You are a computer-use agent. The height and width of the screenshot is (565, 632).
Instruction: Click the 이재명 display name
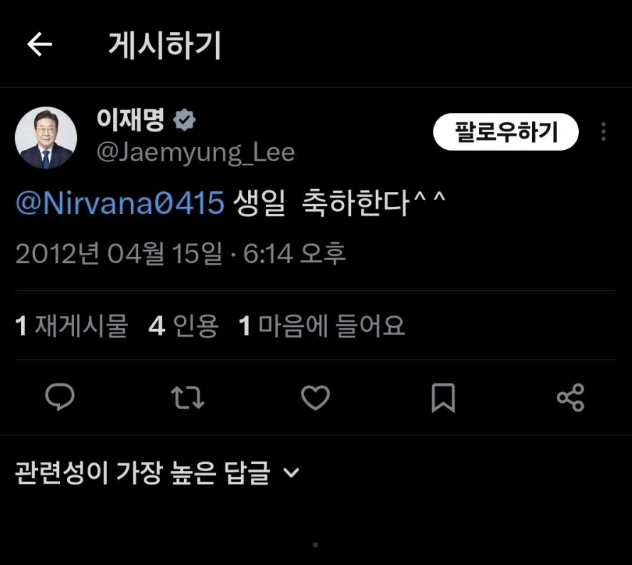(131, 121)
